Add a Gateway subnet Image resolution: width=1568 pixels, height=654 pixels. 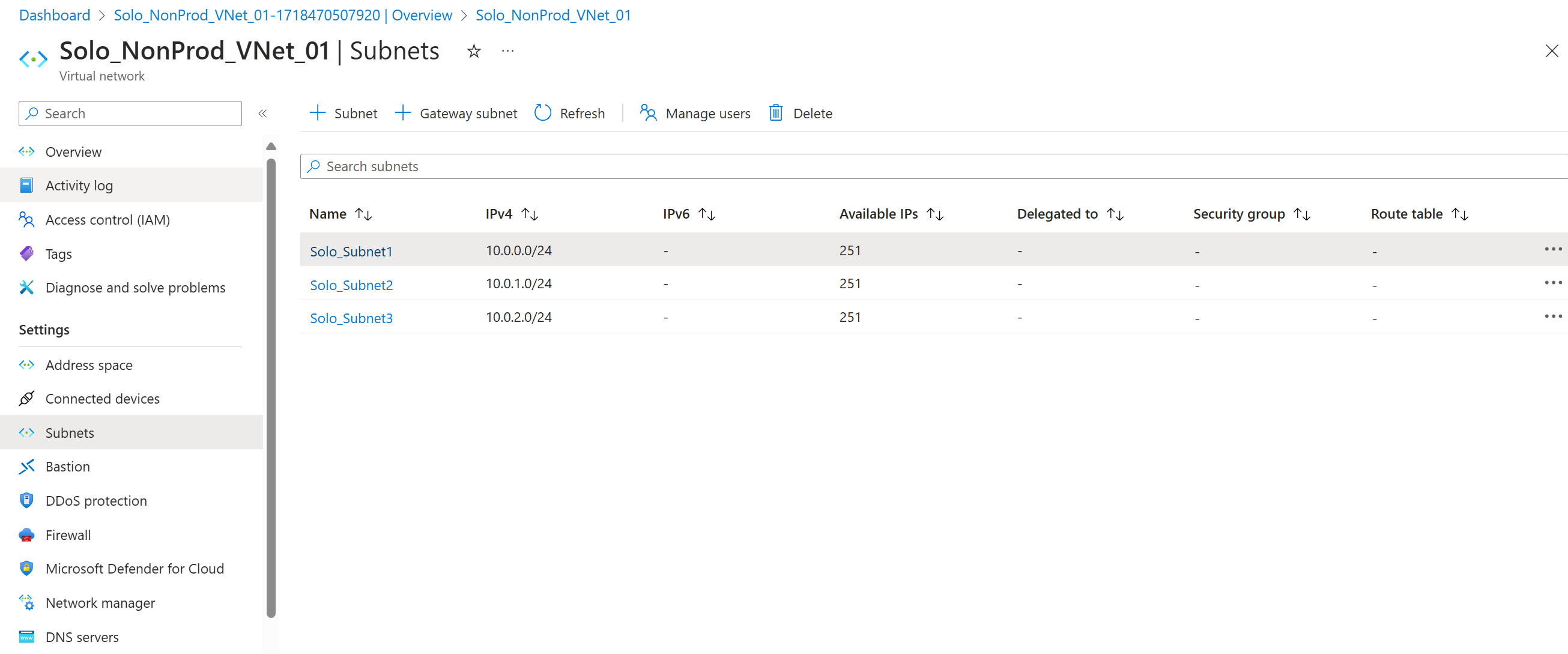(x=456, y=114)
